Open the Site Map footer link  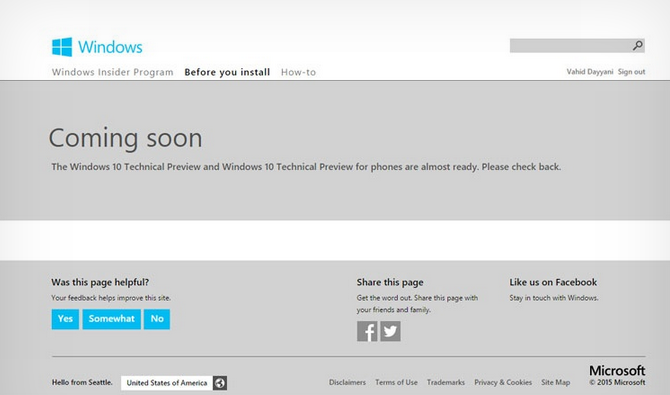click(555, 382)
